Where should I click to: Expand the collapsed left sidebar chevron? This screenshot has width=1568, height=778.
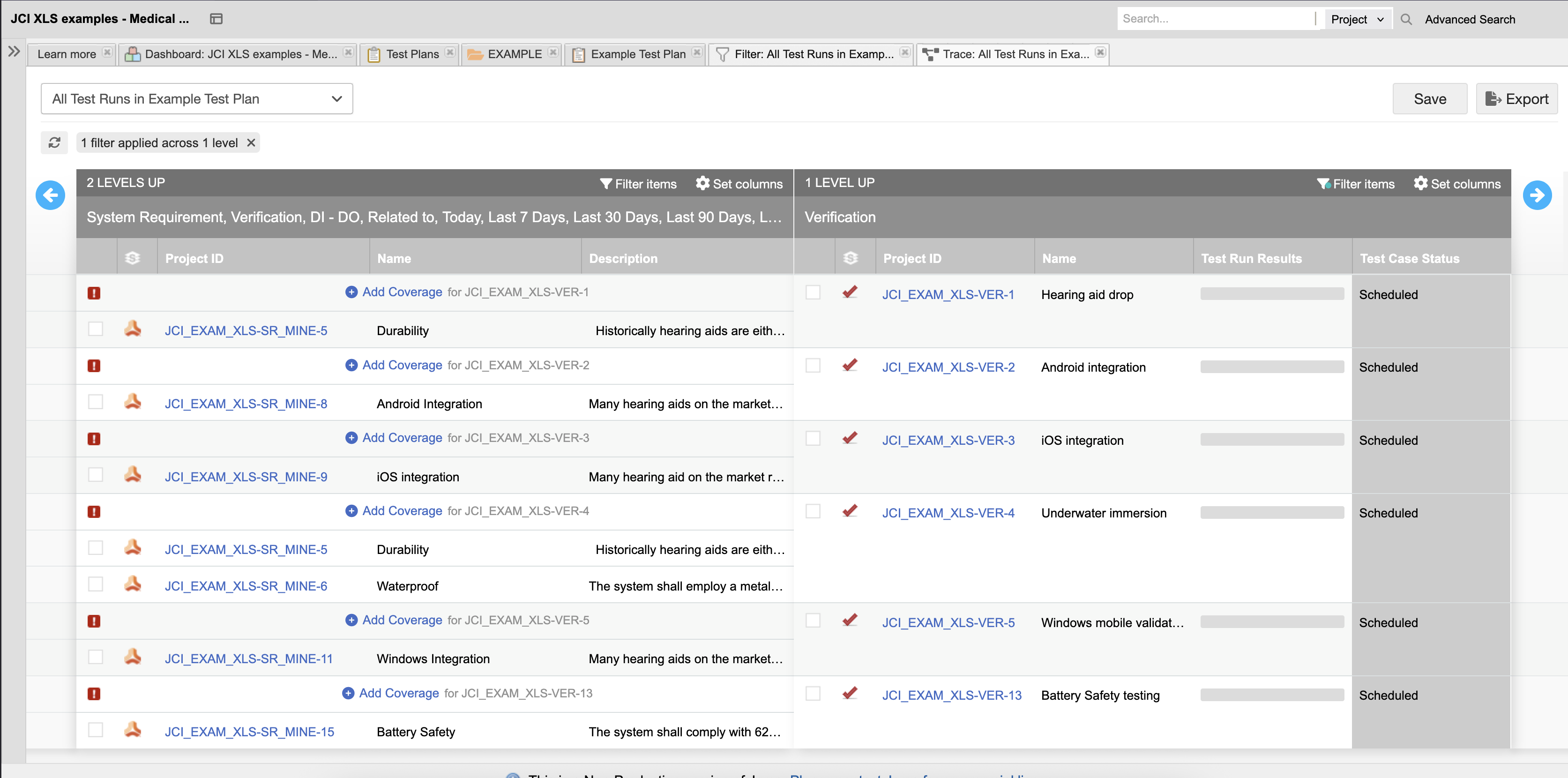14,52
